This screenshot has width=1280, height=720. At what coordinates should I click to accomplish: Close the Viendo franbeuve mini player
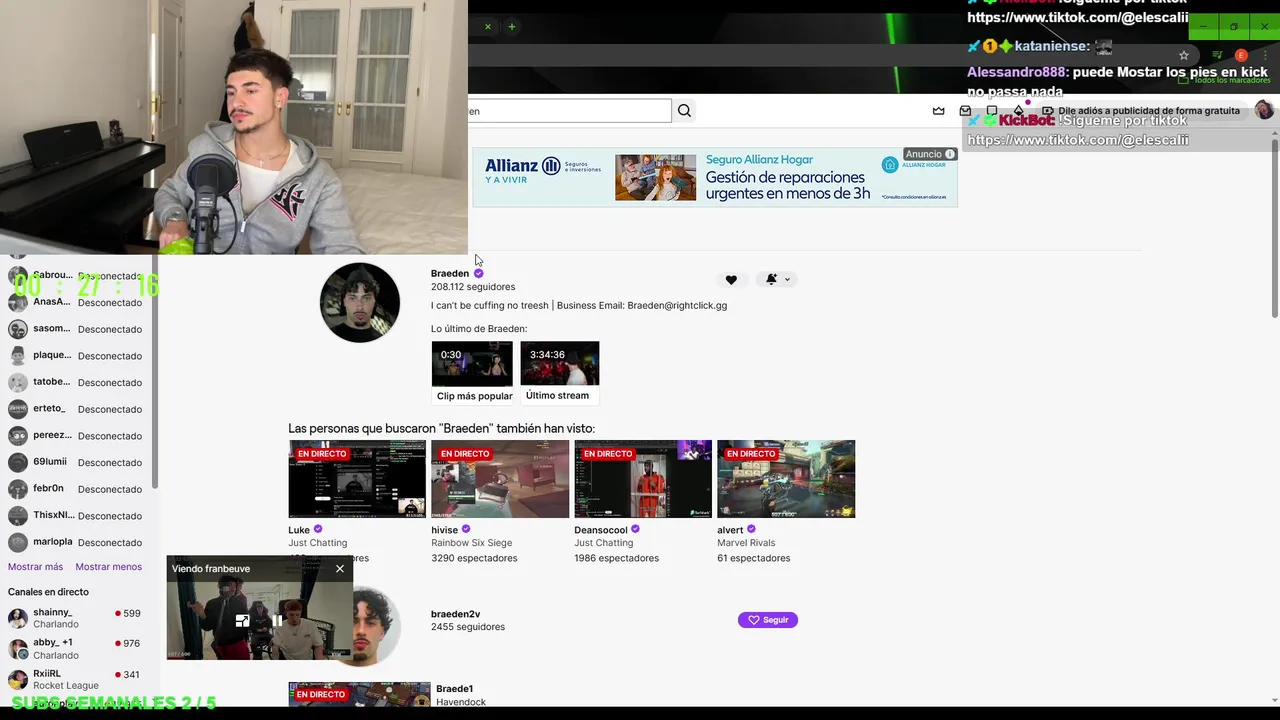(x=340, y=569)
